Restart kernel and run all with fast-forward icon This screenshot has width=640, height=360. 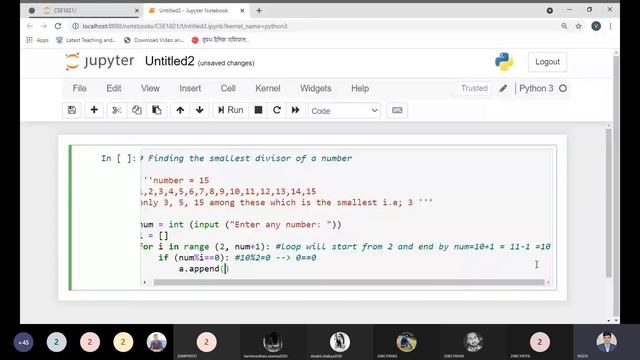[x=296, y=110]
